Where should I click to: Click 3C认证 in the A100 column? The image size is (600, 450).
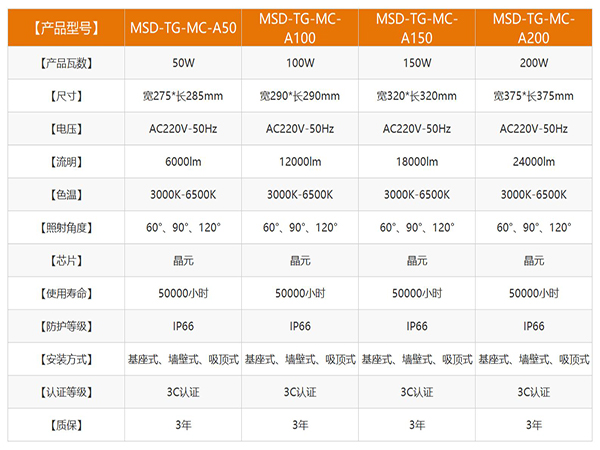click(300, 392)
